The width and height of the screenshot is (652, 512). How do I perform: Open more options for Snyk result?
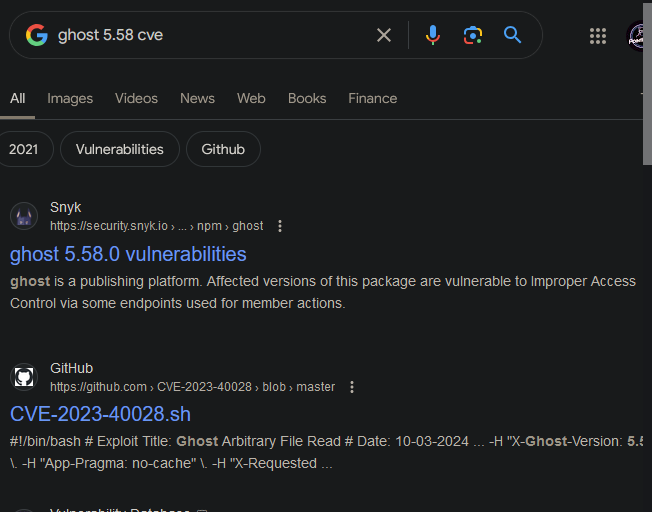[280, 226]
